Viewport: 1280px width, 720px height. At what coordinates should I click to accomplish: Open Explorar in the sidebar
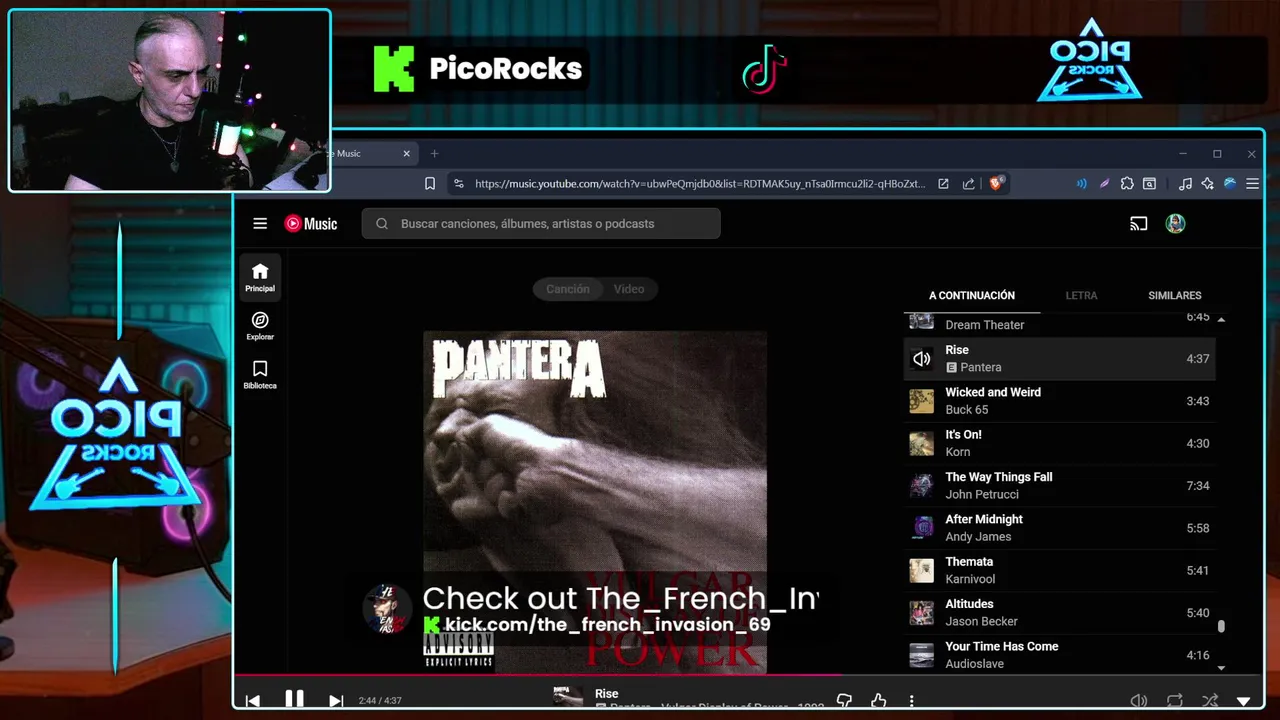260,326
